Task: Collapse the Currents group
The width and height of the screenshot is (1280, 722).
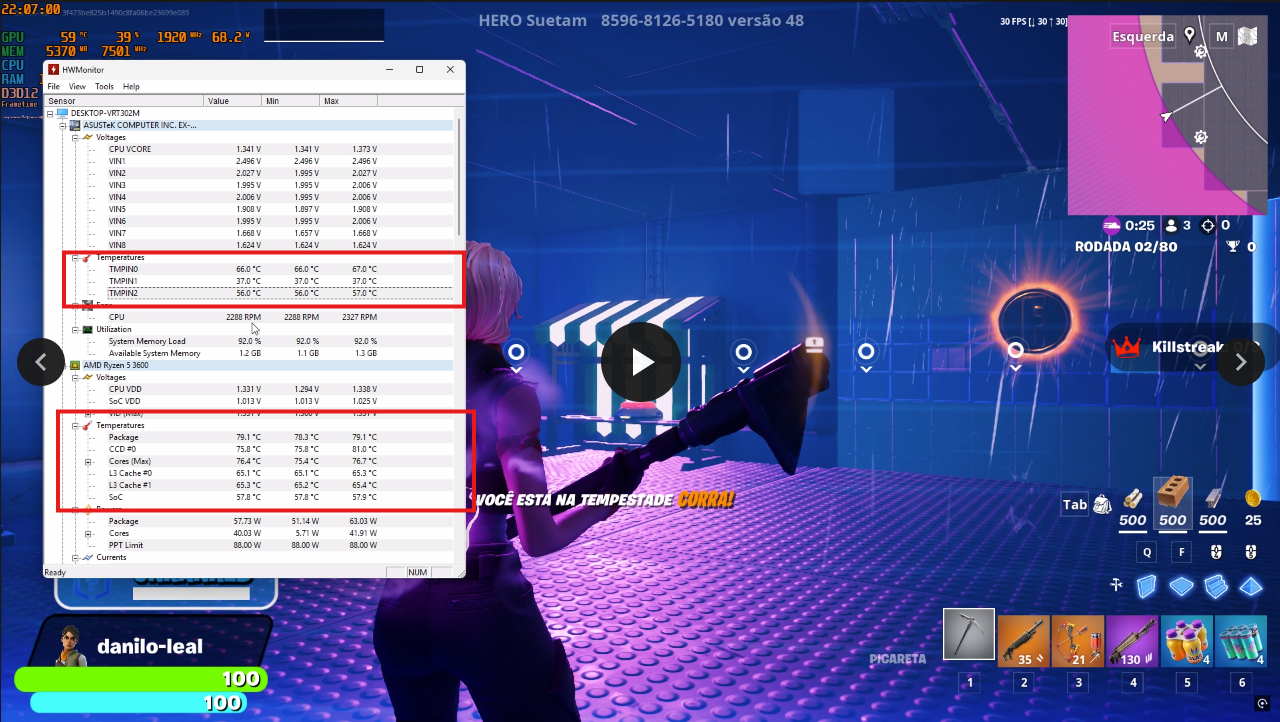Action: 75,557
